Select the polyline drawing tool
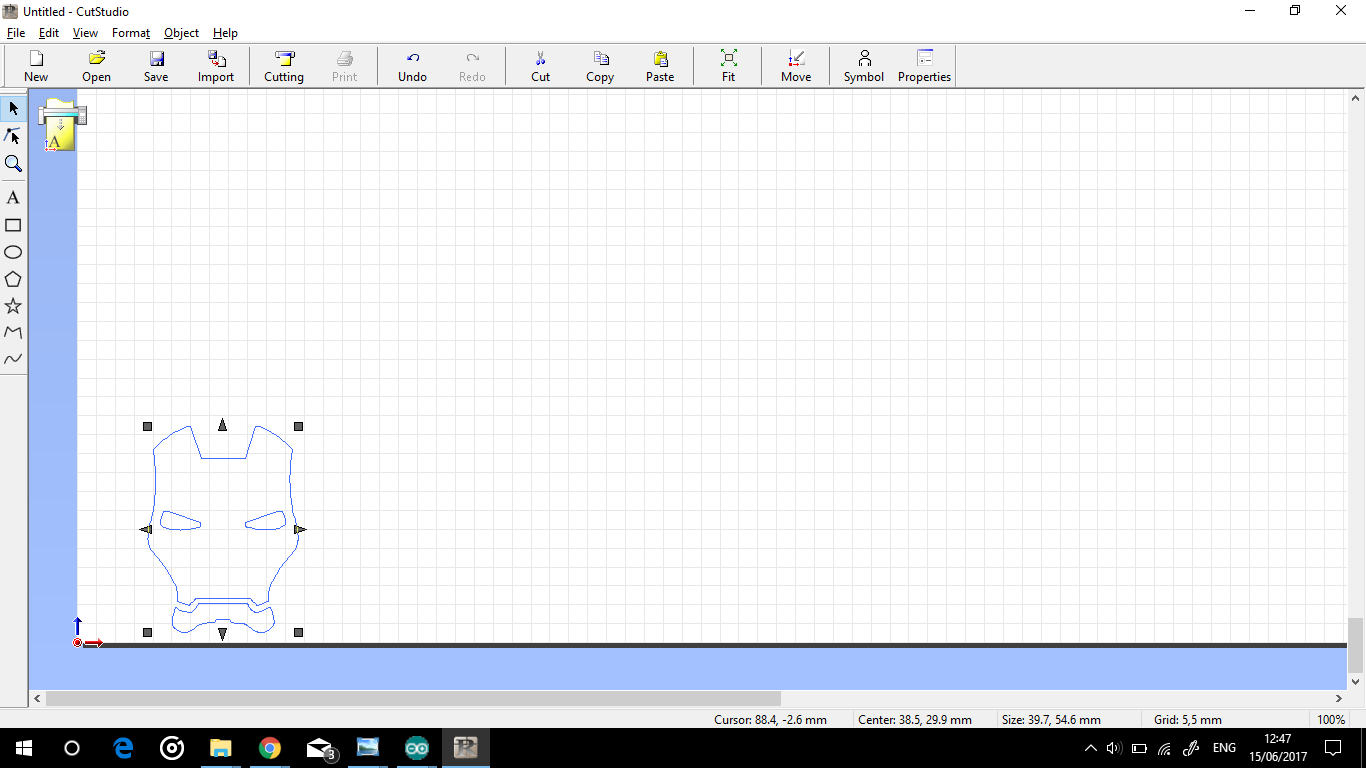1366x768 pixels. [x=13, y=332]
